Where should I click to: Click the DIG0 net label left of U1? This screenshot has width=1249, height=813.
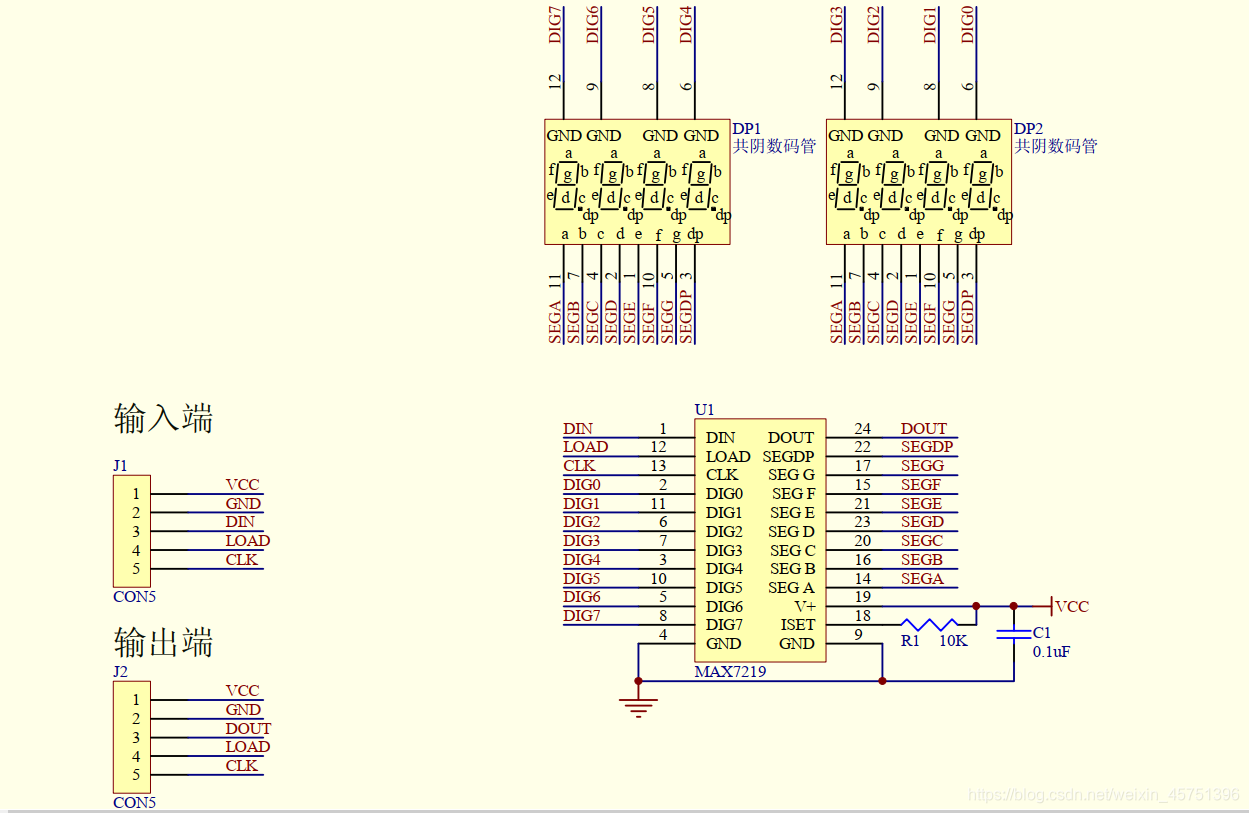coord(582,485)
